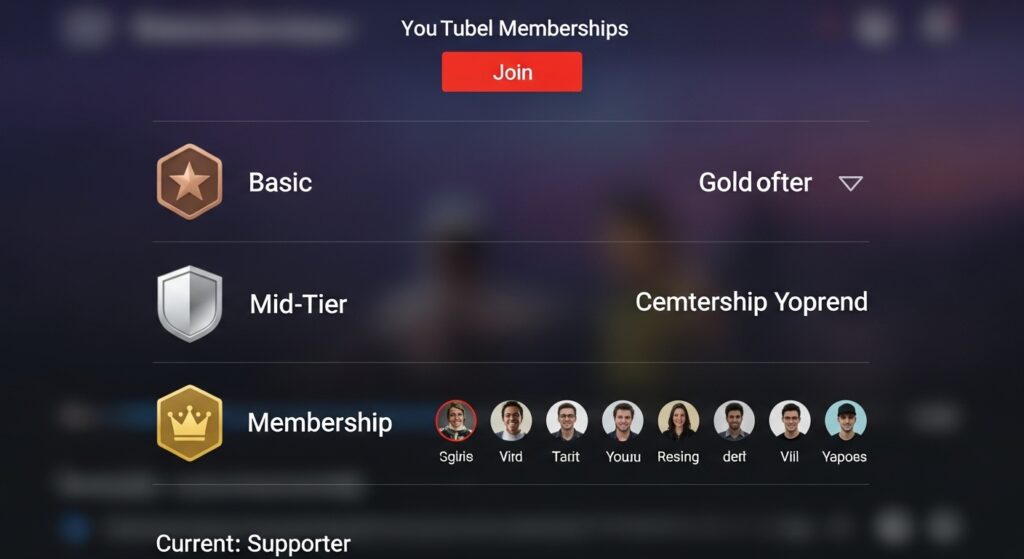Open the Resing member avatar
The height and width of the screenshot is (559, 1024).
679,421
